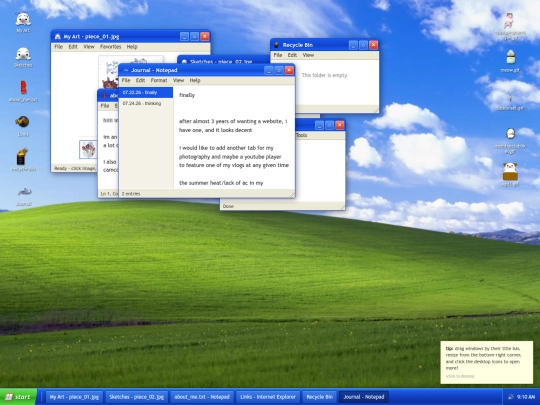Open the about_me.txt desktop icon
The image size is (540, 405).
tap(23, 92)
